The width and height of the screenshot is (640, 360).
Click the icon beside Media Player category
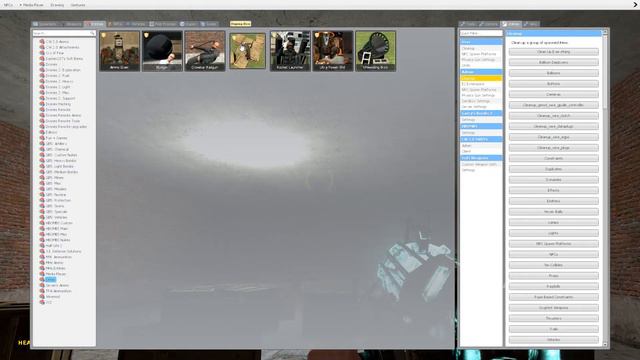pos(42,274)
